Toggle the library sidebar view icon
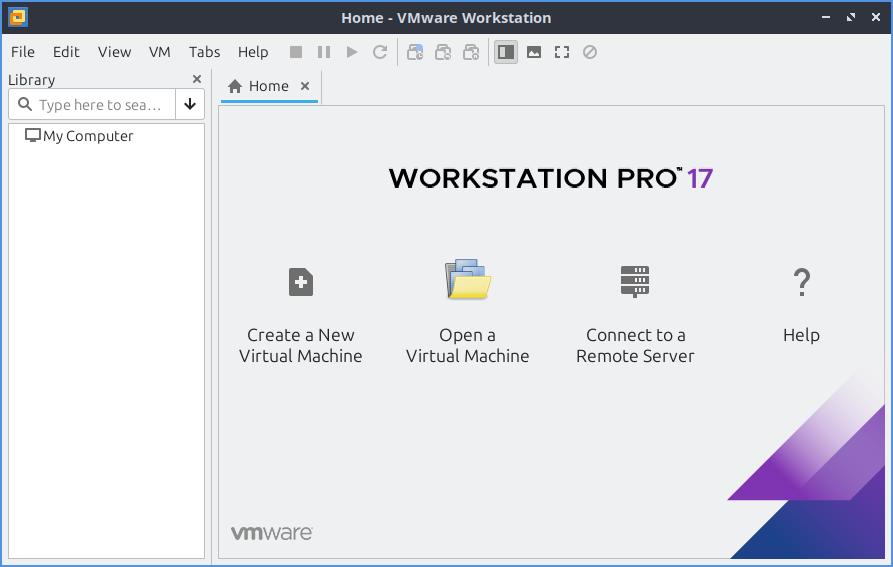 [506, 52]
